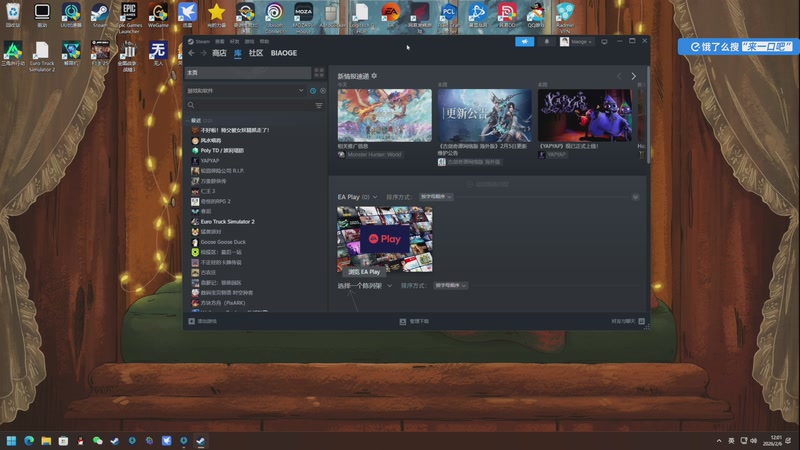
Task: Switch to the 社区 tab
Action: pyautogui.click(x=256, y=53)
